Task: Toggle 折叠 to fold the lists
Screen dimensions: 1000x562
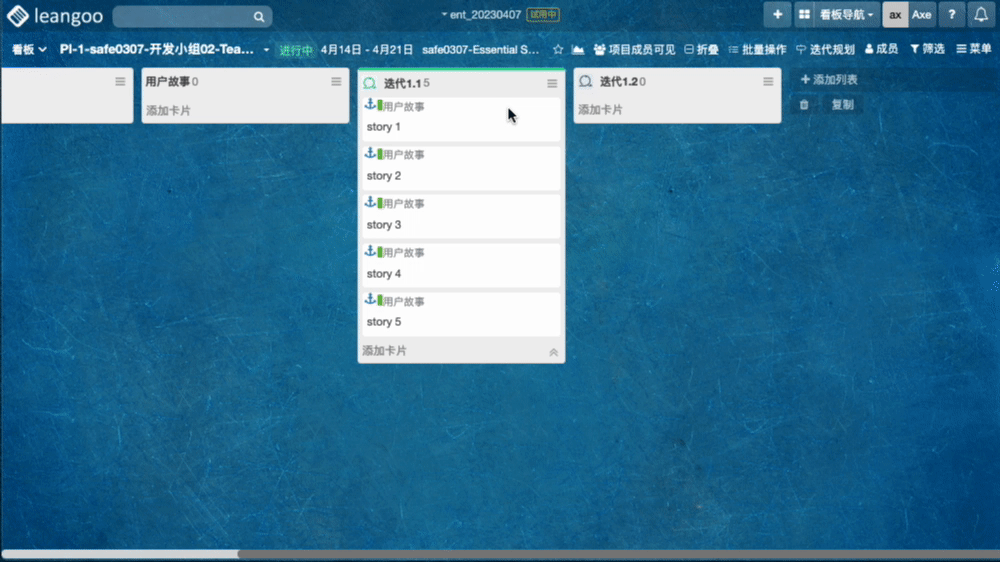Action: click(701, 49)
